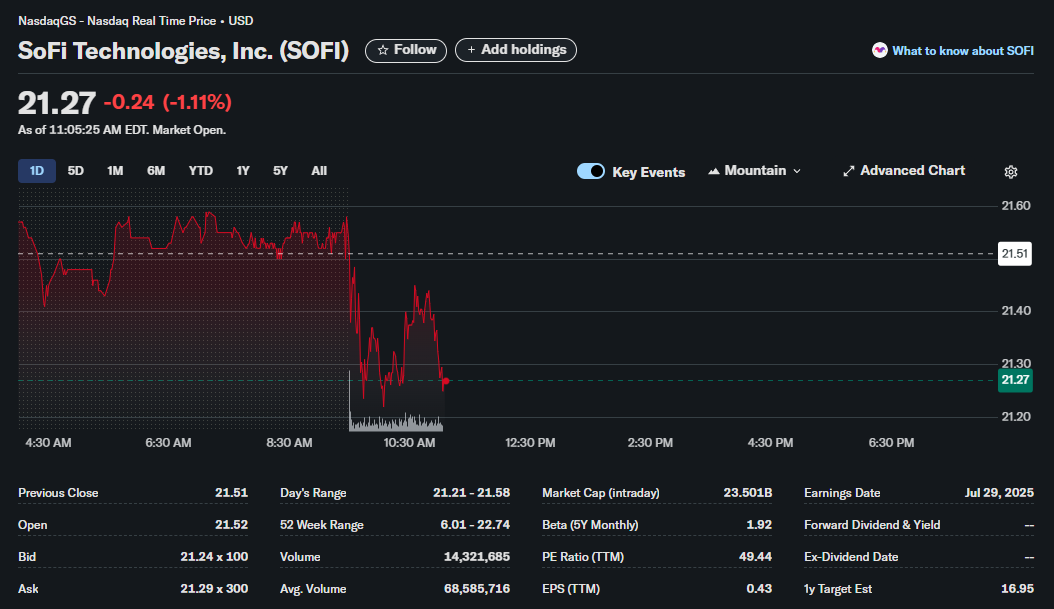Click the Bid value 21.24 x 100

[214, 557]
